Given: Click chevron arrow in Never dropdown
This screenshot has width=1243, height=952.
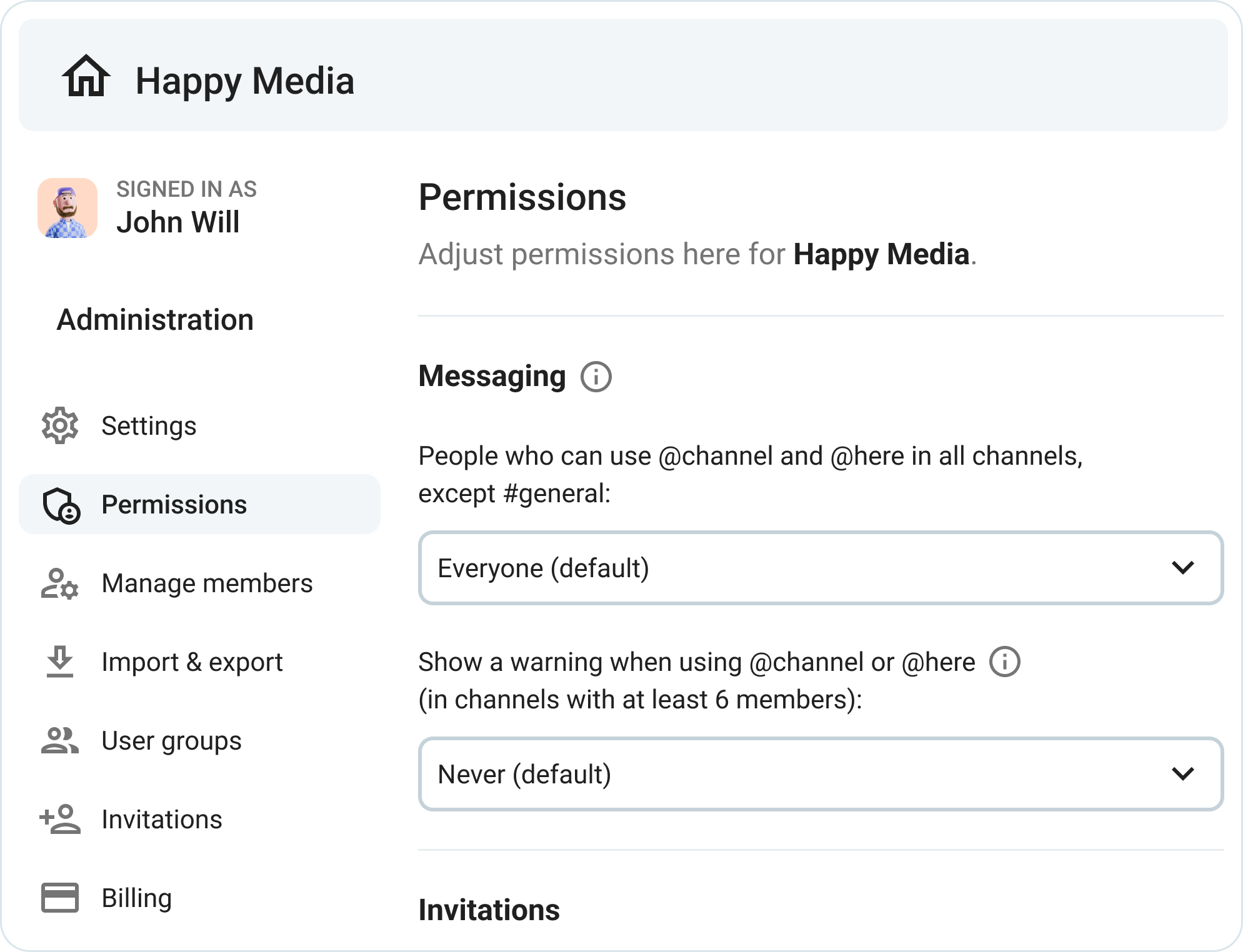Looking at the screenshot, I should [1182, 774].
